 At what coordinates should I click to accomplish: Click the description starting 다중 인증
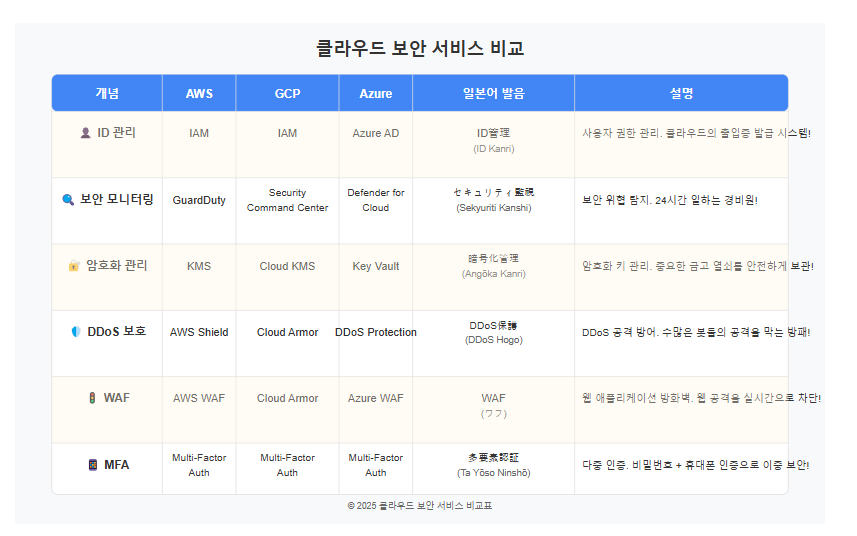click(x=695, y=465)
